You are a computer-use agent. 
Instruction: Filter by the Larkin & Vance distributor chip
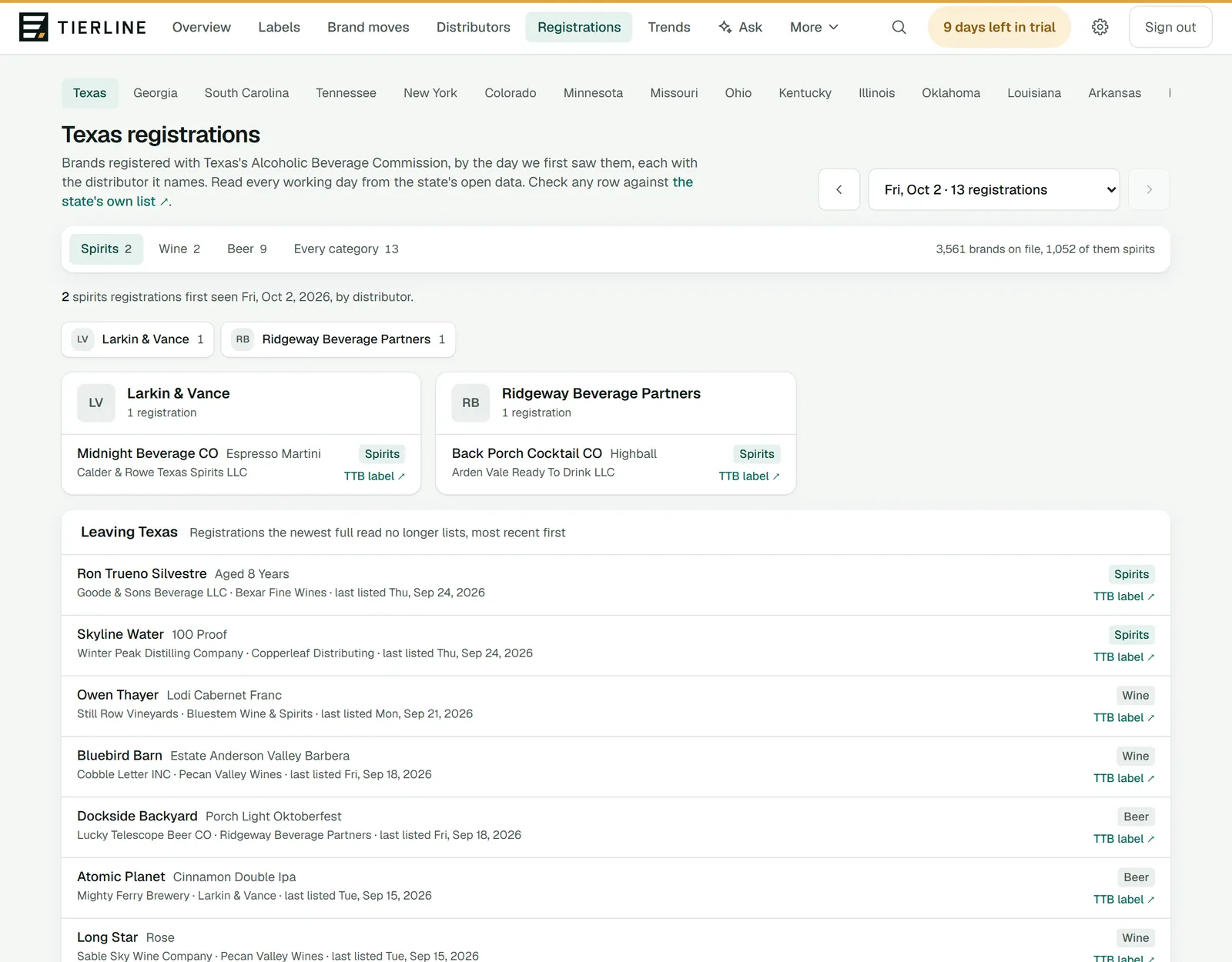[138, 339]
